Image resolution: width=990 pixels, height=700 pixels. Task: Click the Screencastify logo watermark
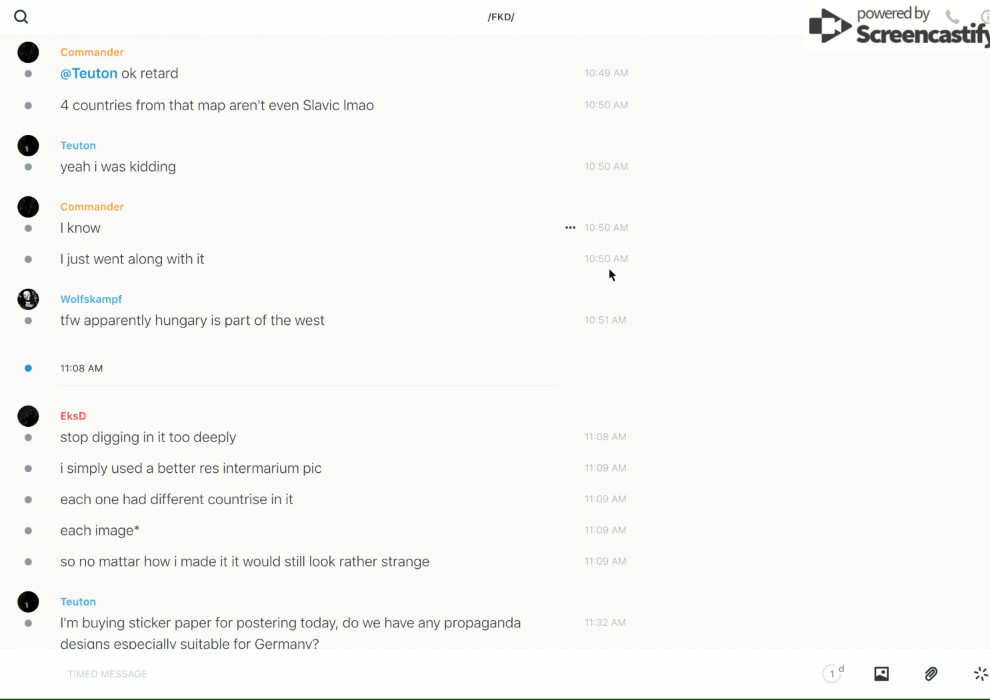[x=898, y=27]
